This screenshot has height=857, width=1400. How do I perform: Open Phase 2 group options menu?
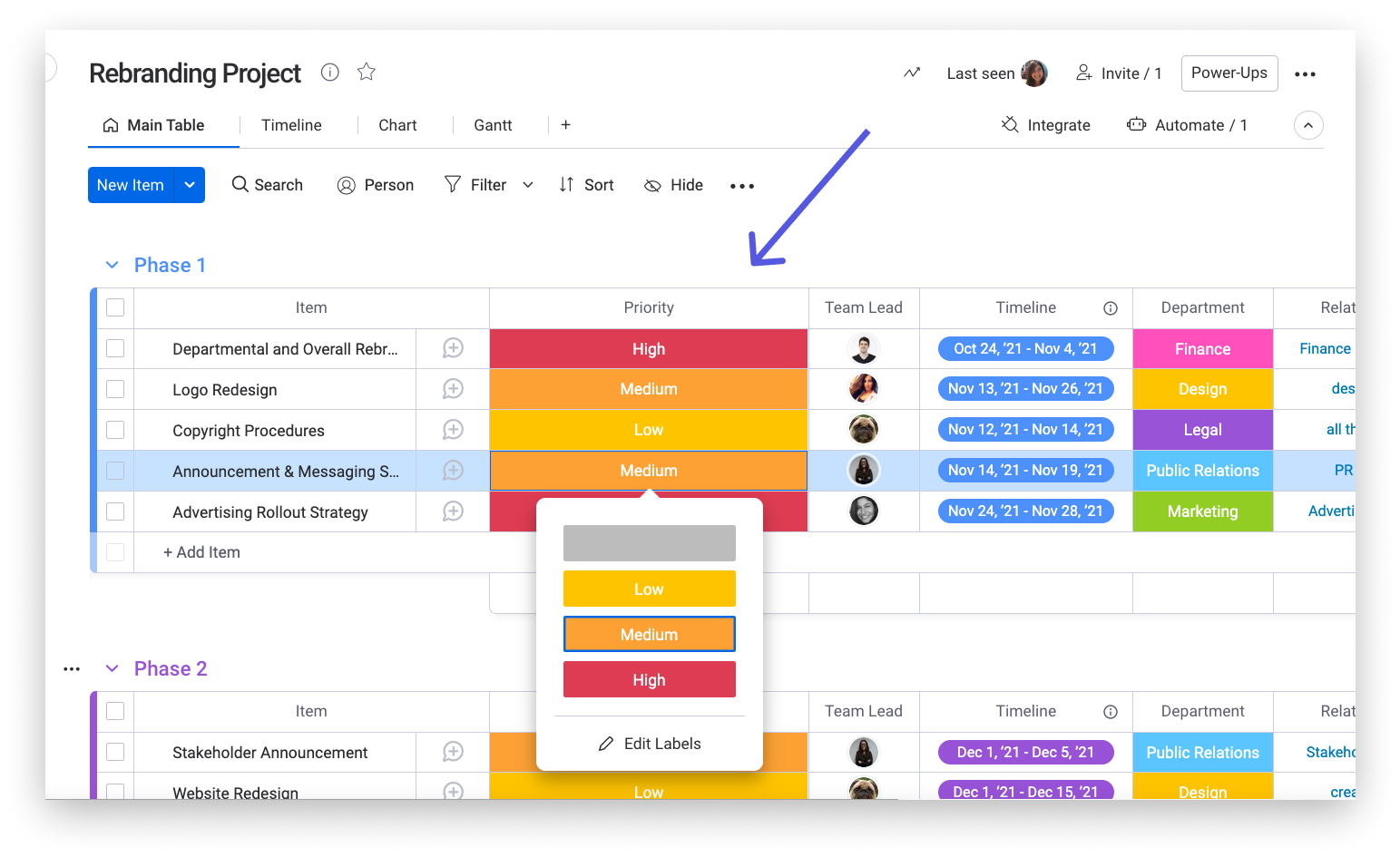(72, 669)
